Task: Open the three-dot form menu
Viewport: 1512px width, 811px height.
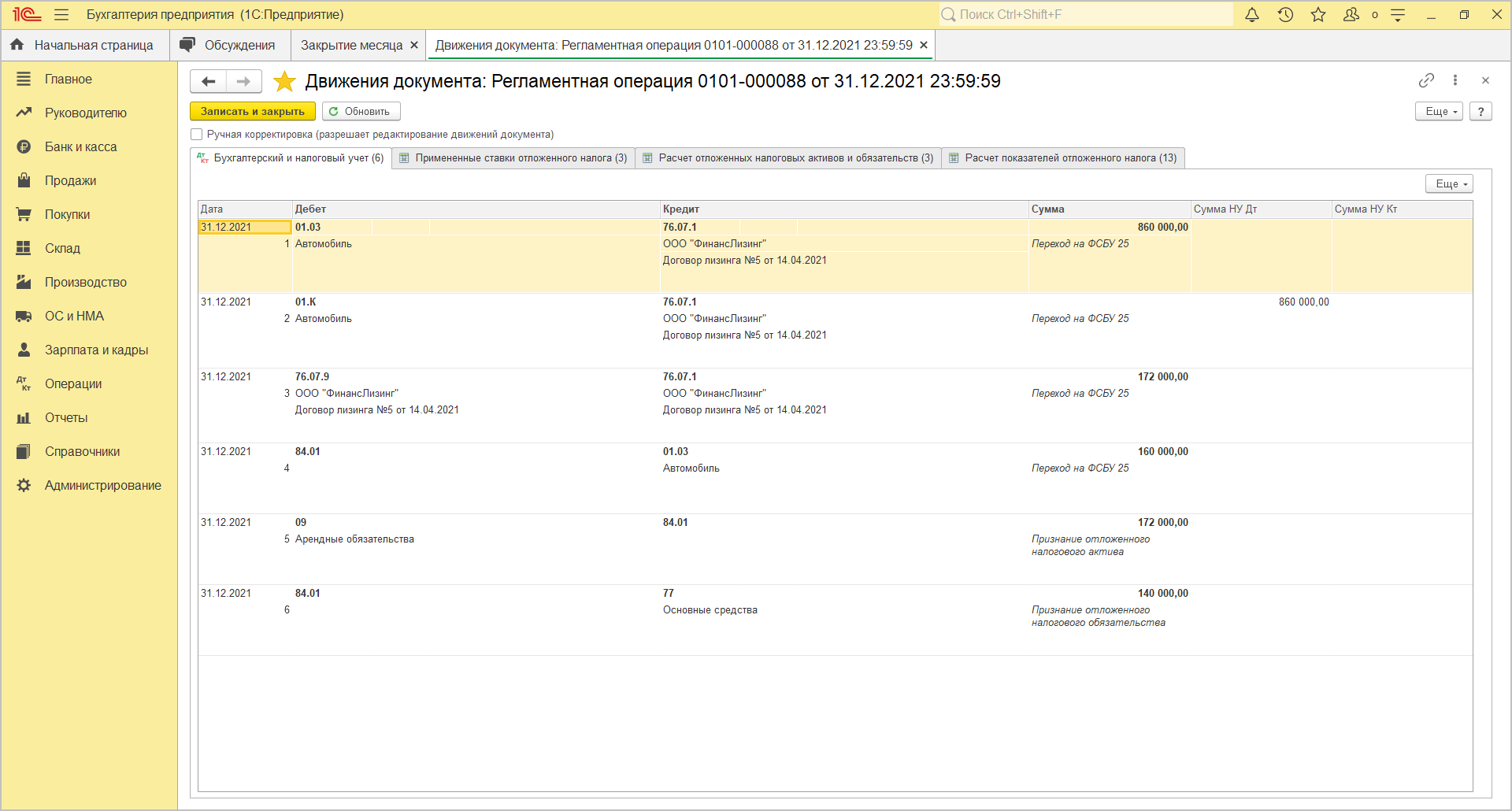Action: click(x=1455, y=80)
